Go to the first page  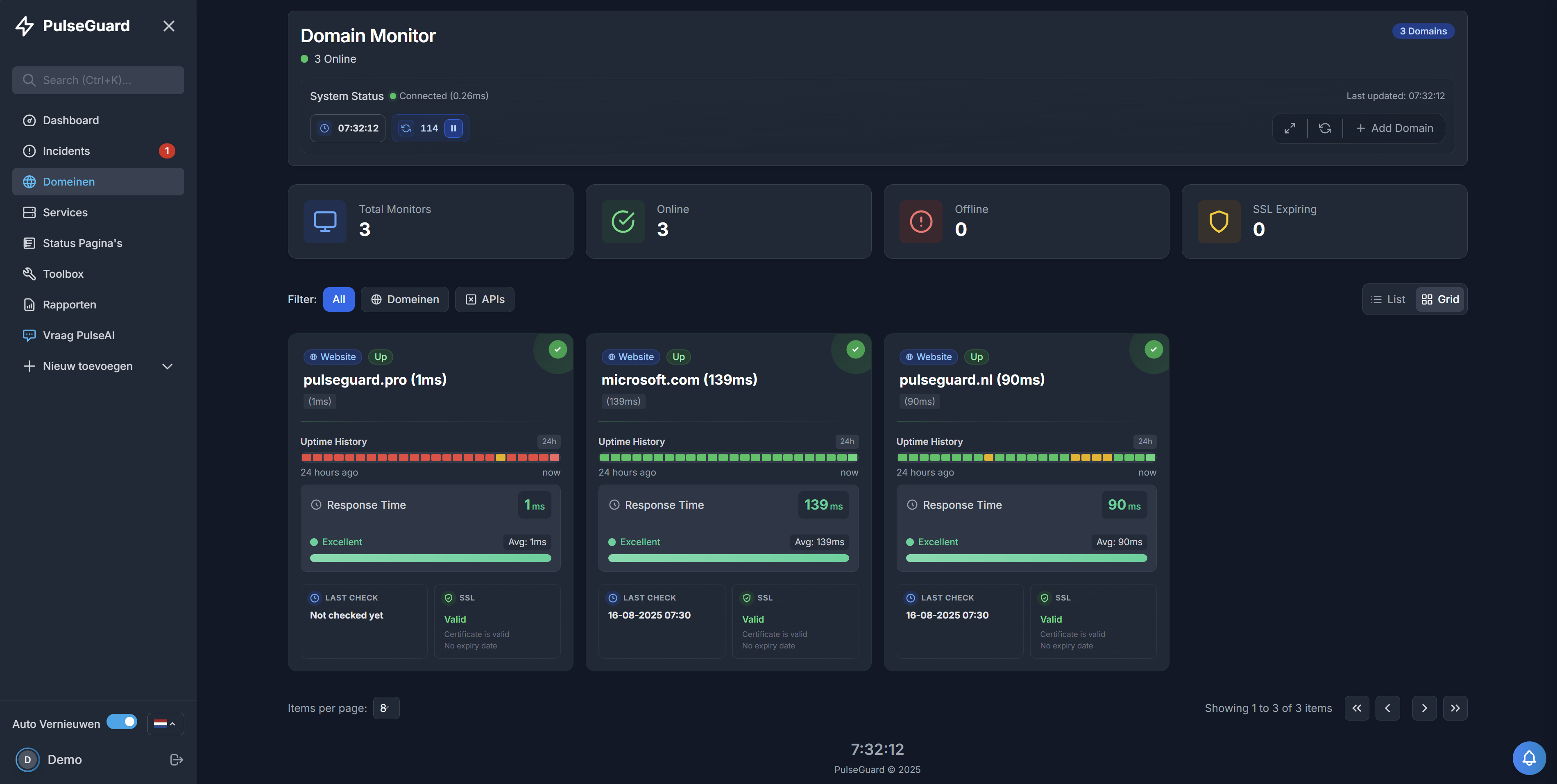(x=1357, y=708)
